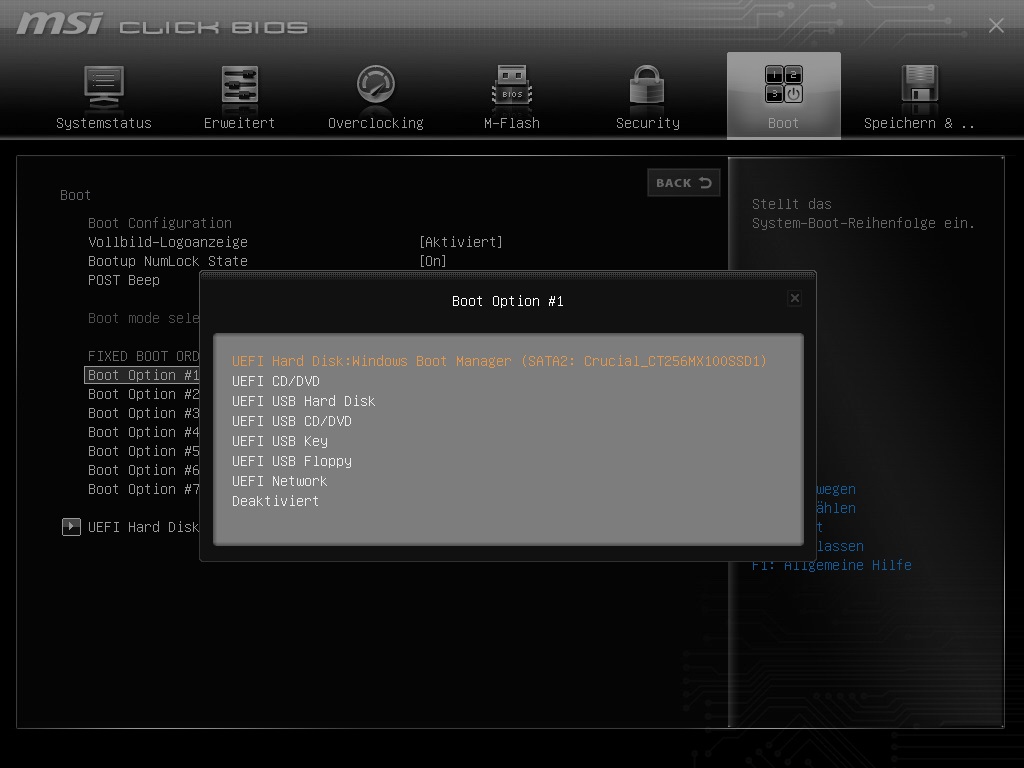Select the Boot Option #1 row
The width and height of the screenshot is (1024, 768).
[142, 375]
